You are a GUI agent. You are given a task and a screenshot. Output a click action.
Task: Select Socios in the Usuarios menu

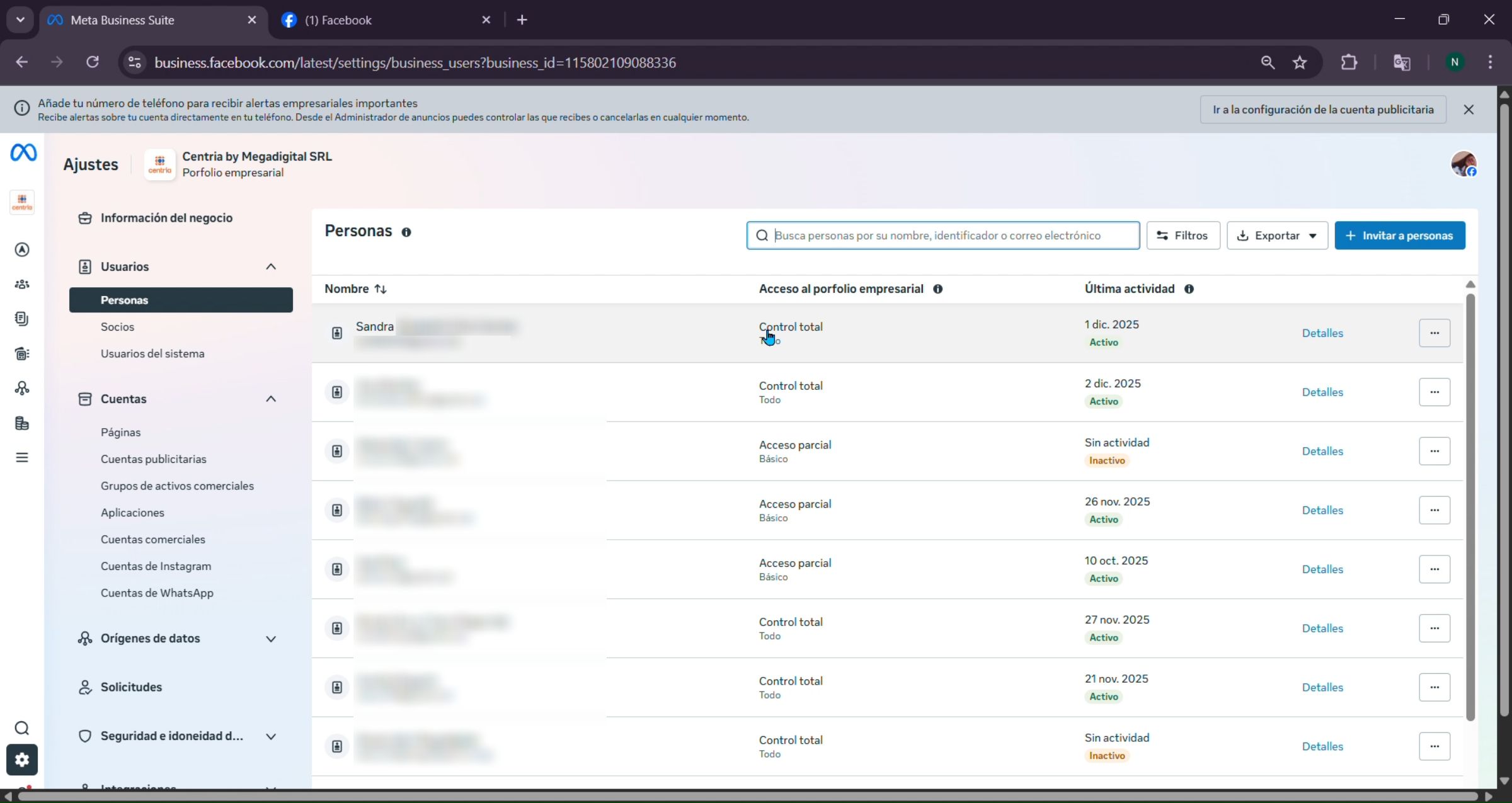(117, 327)
